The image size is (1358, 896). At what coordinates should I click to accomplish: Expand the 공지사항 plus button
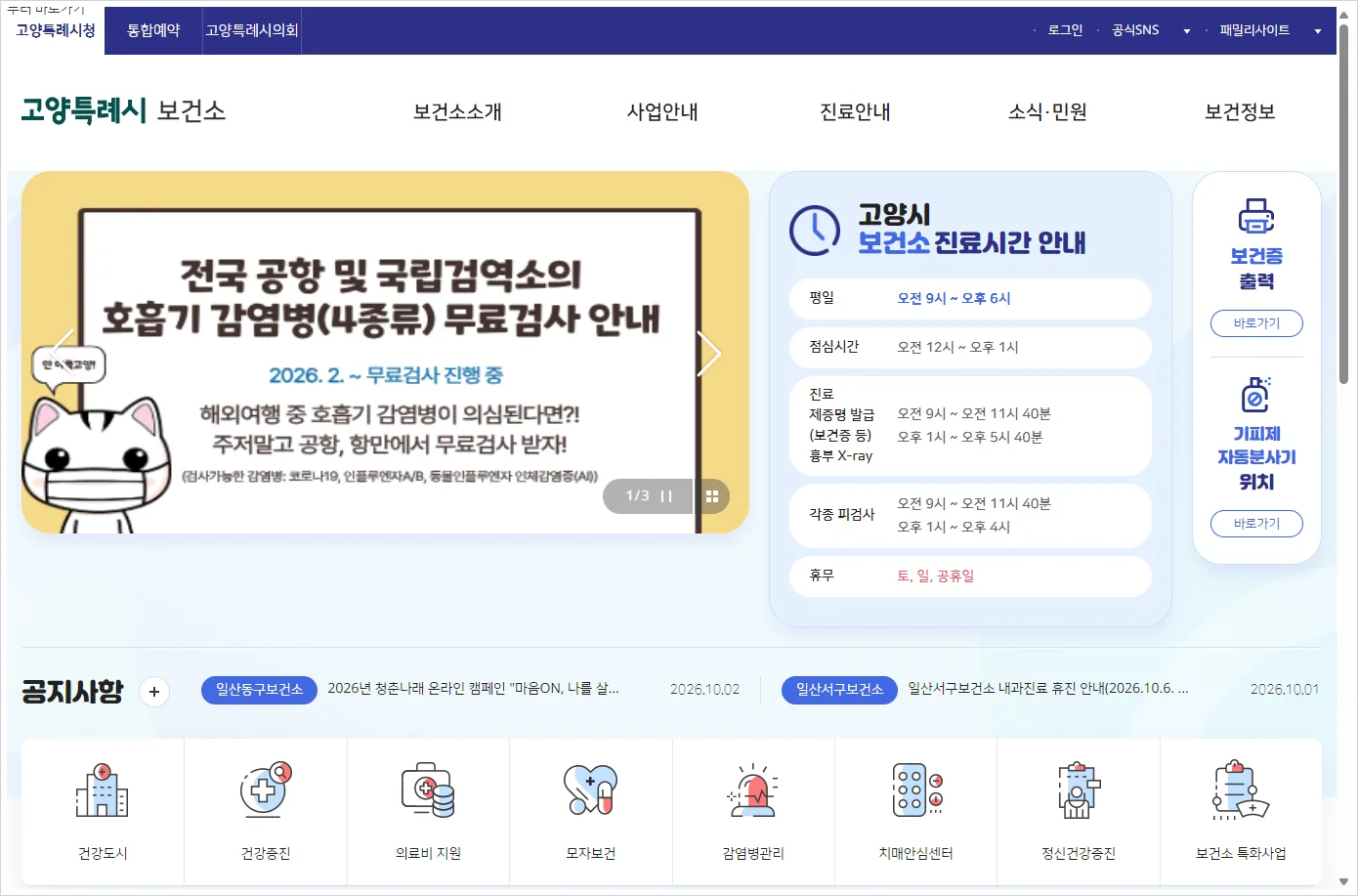click(x=154, y=692)
